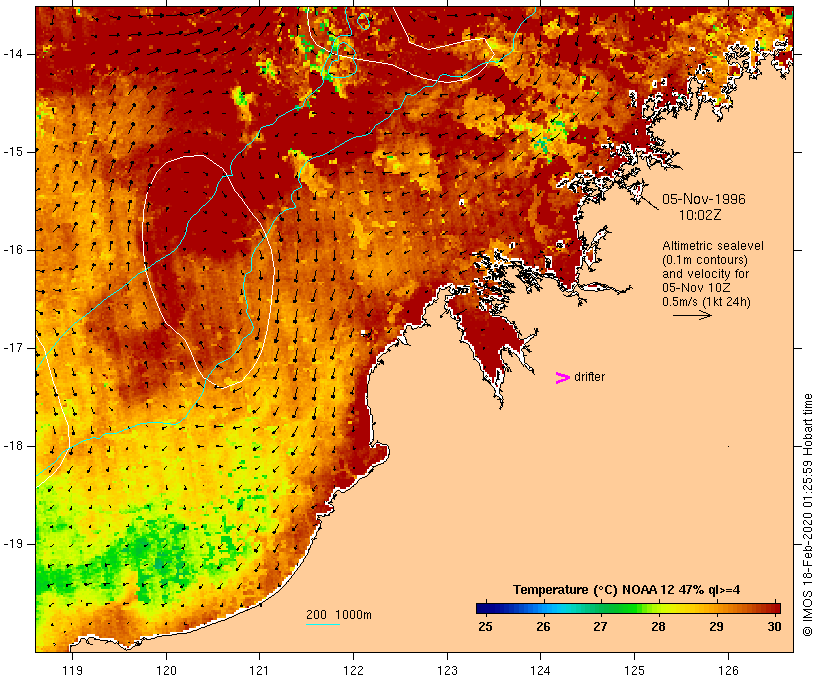Click the 'and velocity for' legend line

pos(705,274)
